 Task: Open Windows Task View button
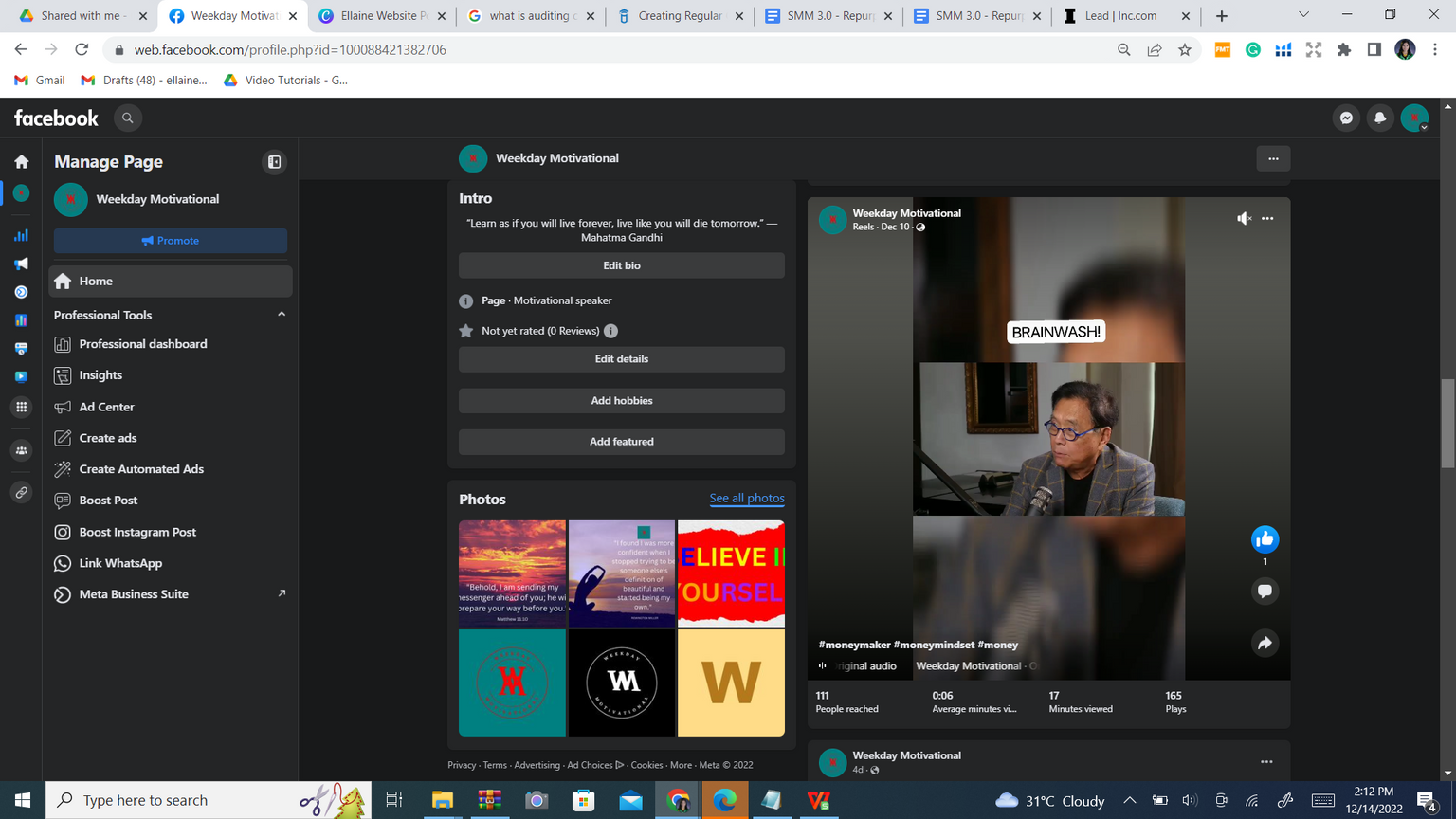394,800
